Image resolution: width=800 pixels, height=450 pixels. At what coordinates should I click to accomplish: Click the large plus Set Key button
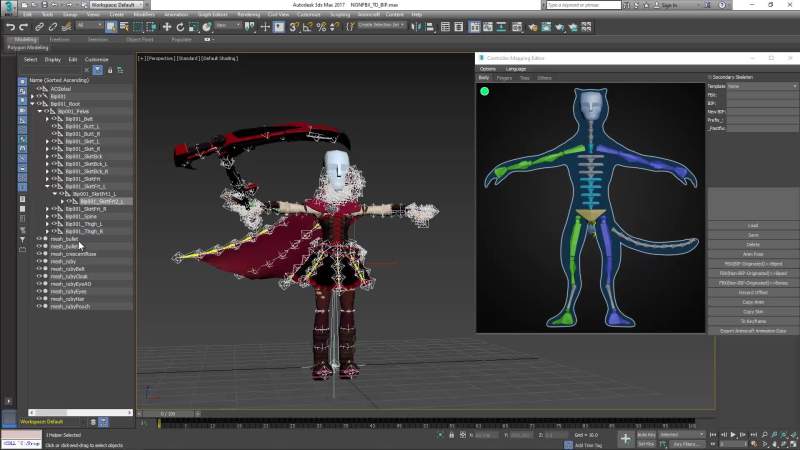[x=626, y=437]
